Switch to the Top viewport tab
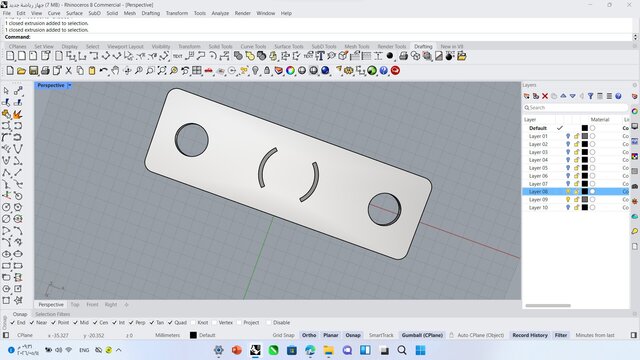 (x=75, y=304)
